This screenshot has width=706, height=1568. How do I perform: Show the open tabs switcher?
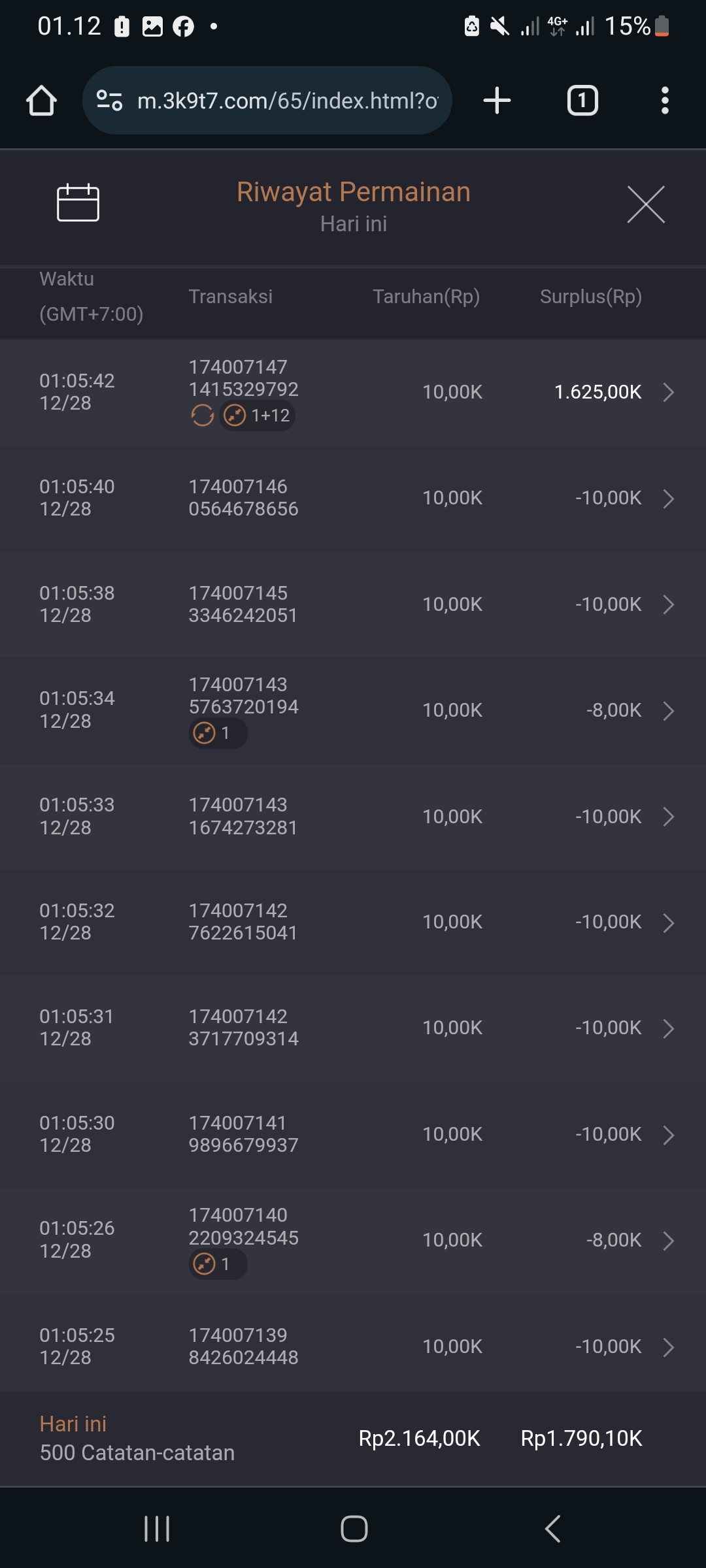point(582,101)
